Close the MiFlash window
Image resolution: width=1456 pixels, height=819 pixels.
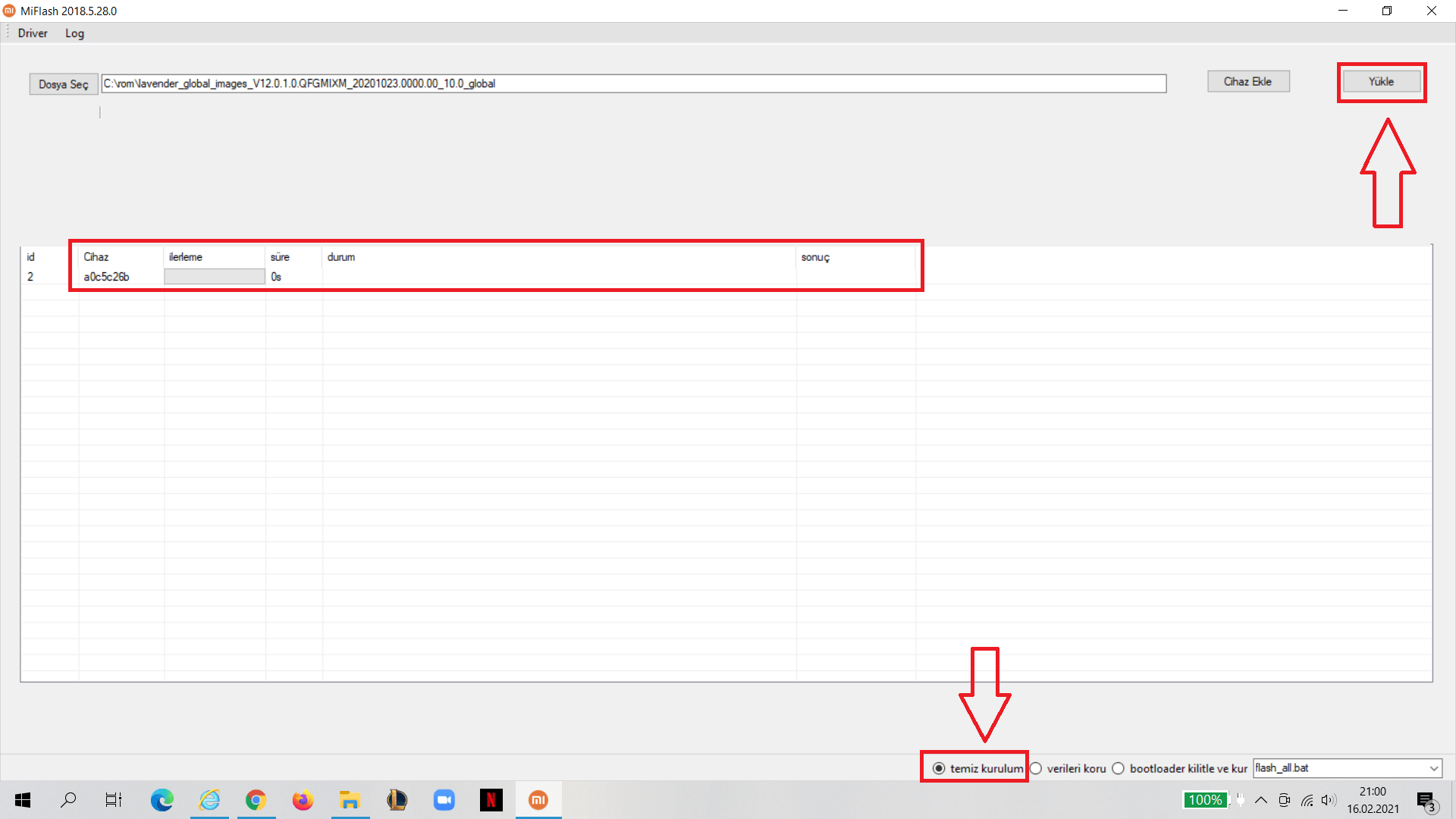(x=1432, y=11)
